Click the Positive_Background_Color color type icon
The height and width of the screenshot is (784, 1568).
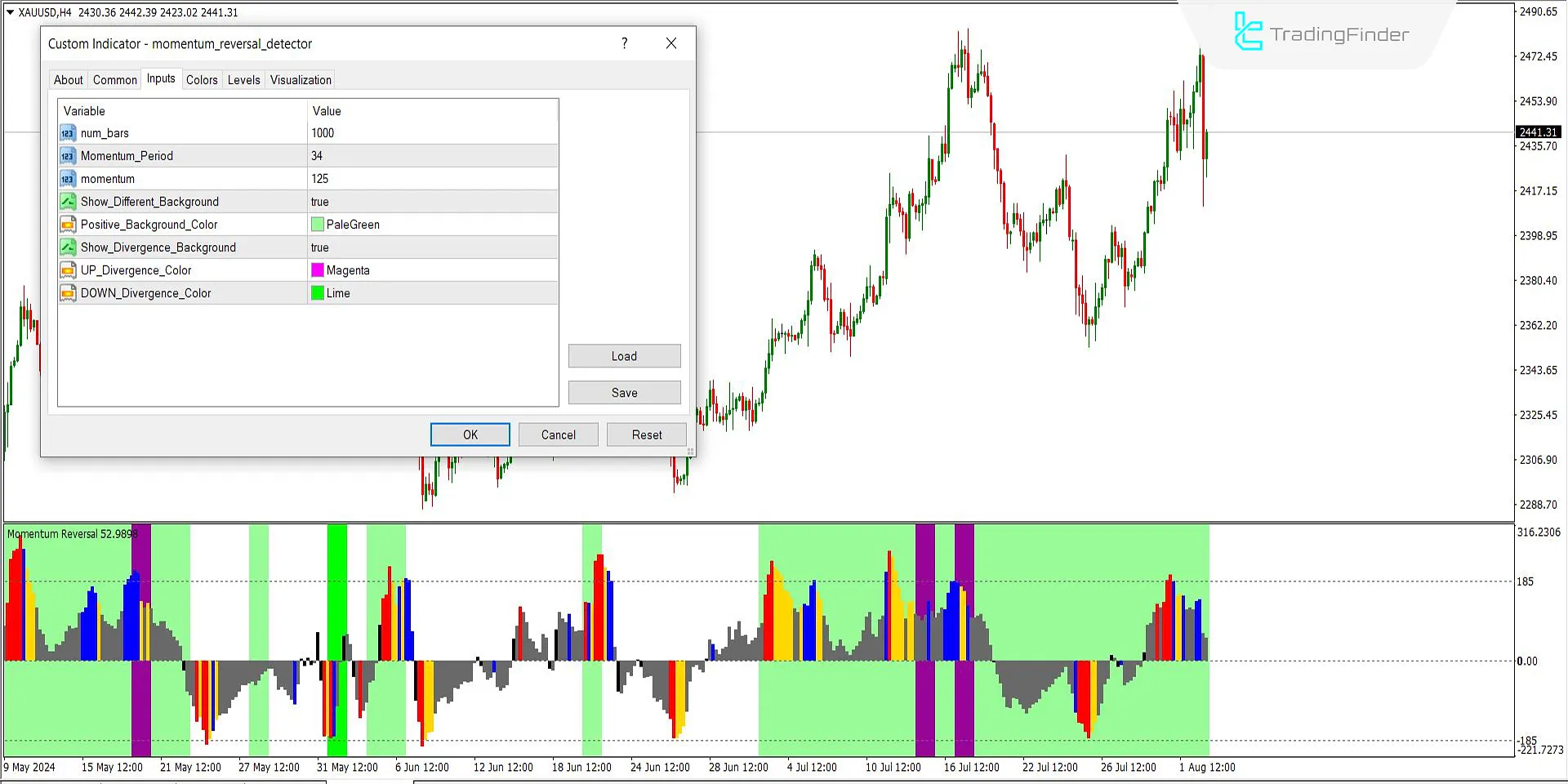68,225
